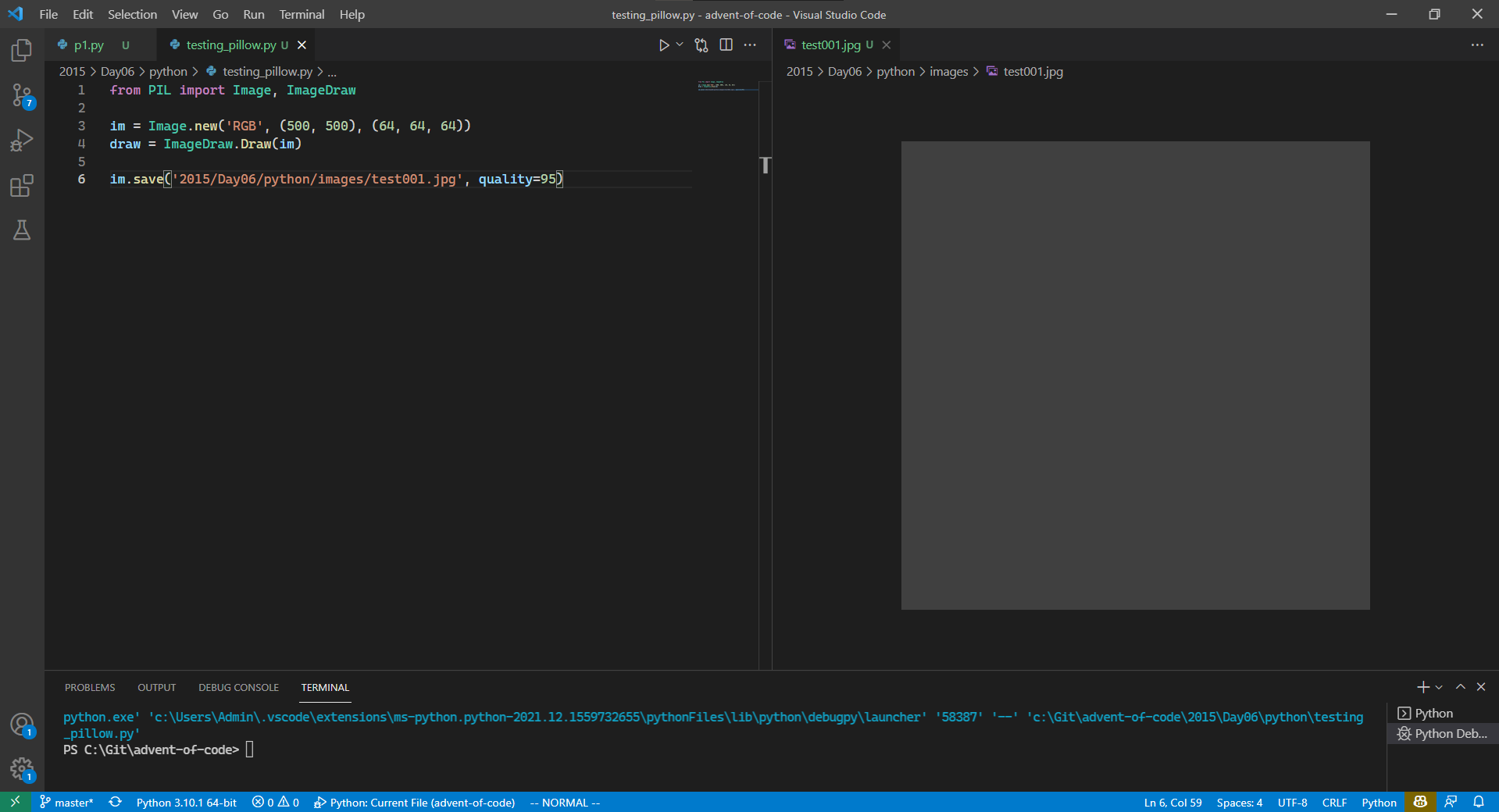
Task: Open Remote Window from status bar corner
Action: [x=15, y=802]
